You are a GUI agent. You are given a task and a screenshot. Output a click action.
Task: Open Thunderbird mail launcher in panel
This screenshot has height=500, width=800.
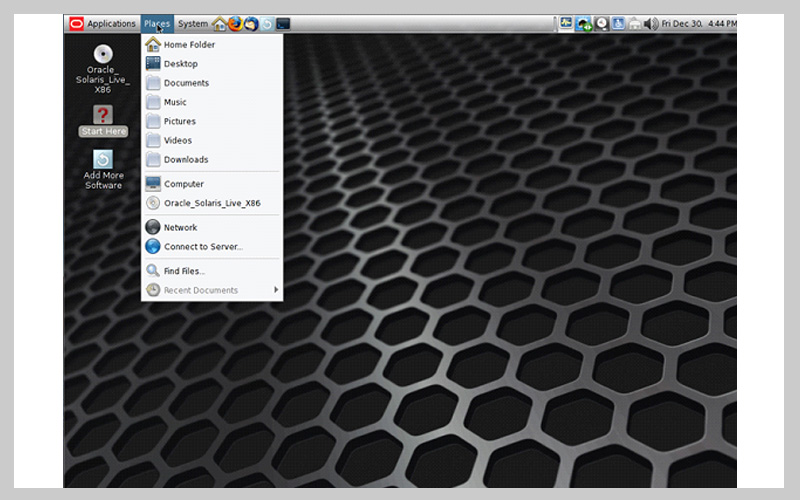251,23
